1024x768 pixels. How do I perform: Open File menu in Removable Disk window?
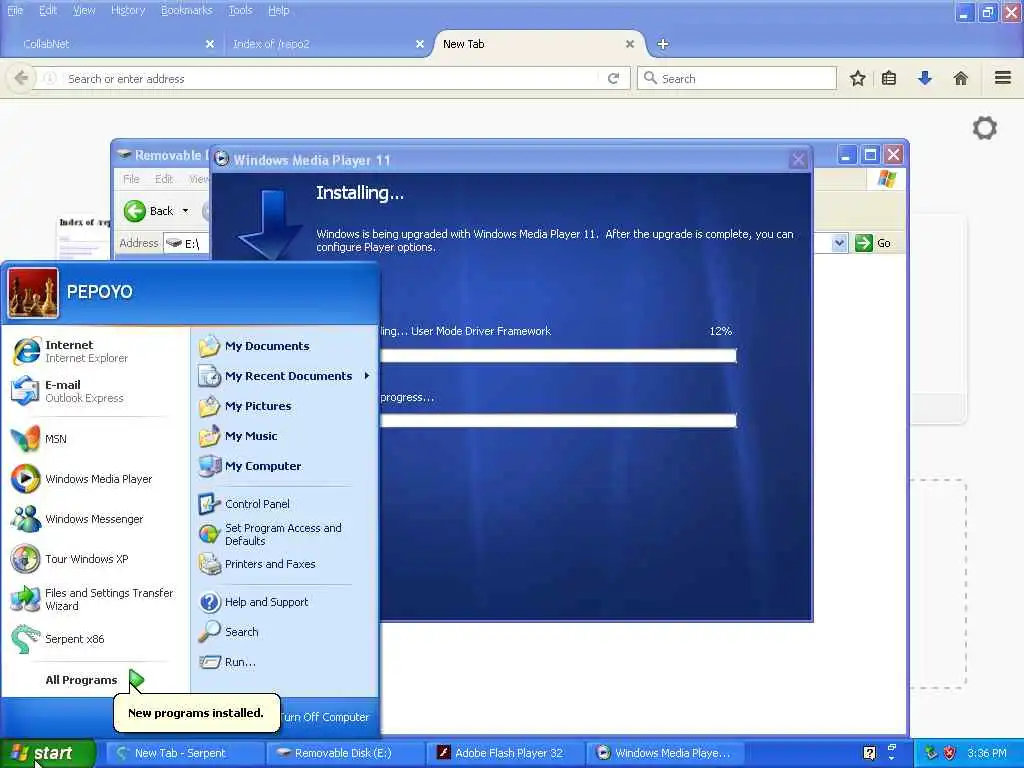(131, 179)
